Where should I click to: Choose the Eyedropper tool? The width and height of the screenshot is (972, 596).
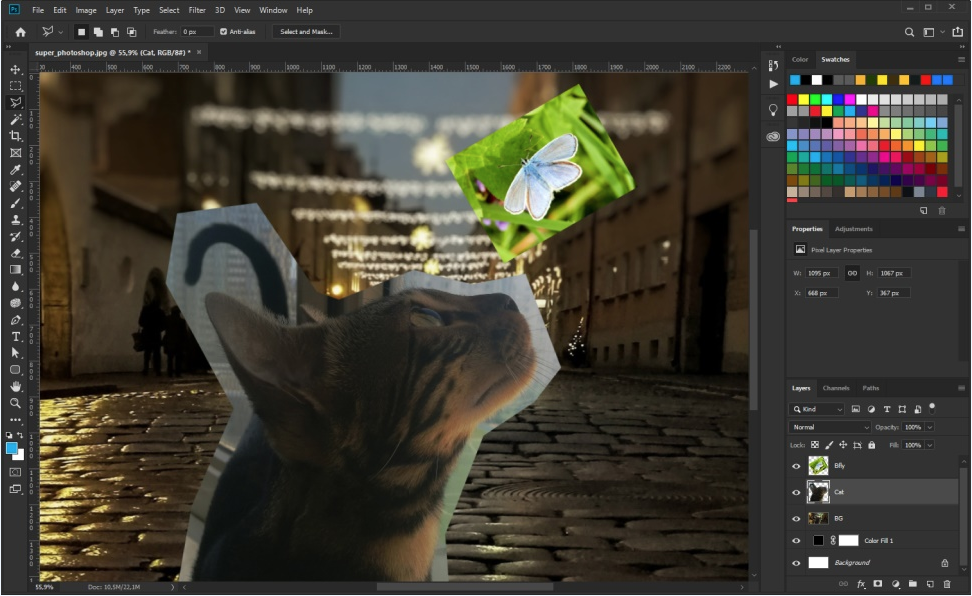(x=16, y=170)
